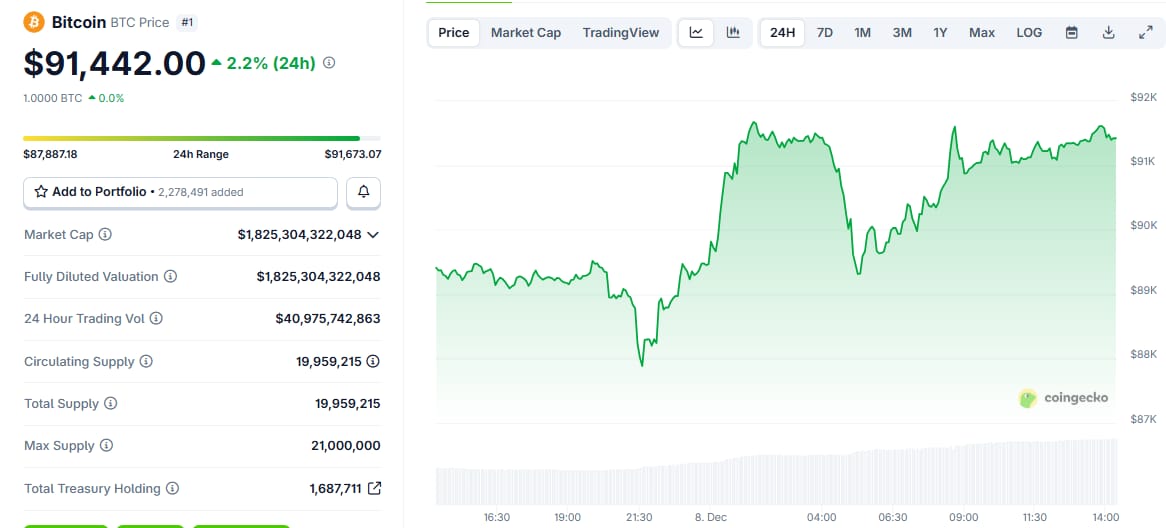Click the info icon next to Circulating Supply value

point(373,361)
